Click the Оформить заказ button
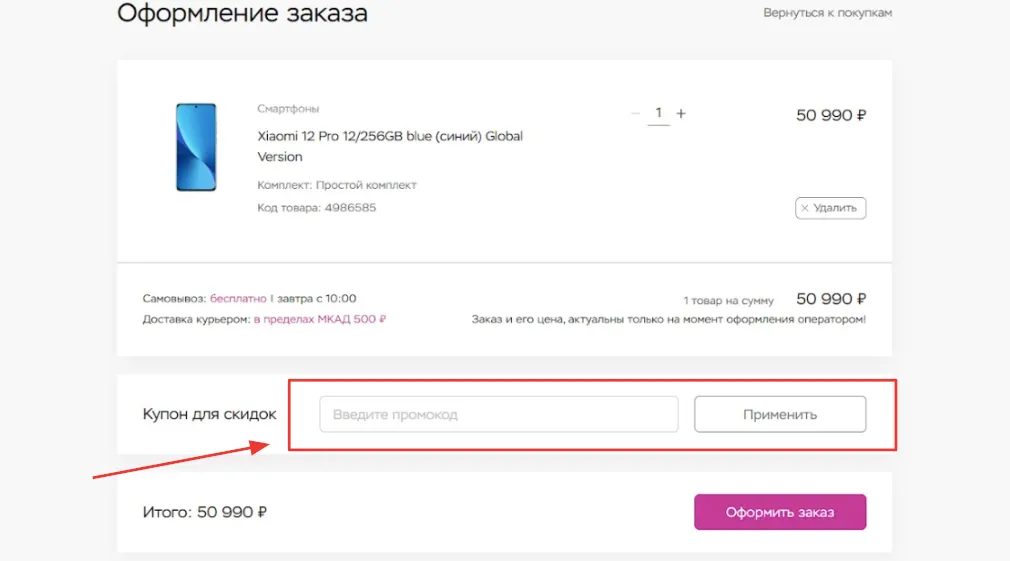 (780, 512)
